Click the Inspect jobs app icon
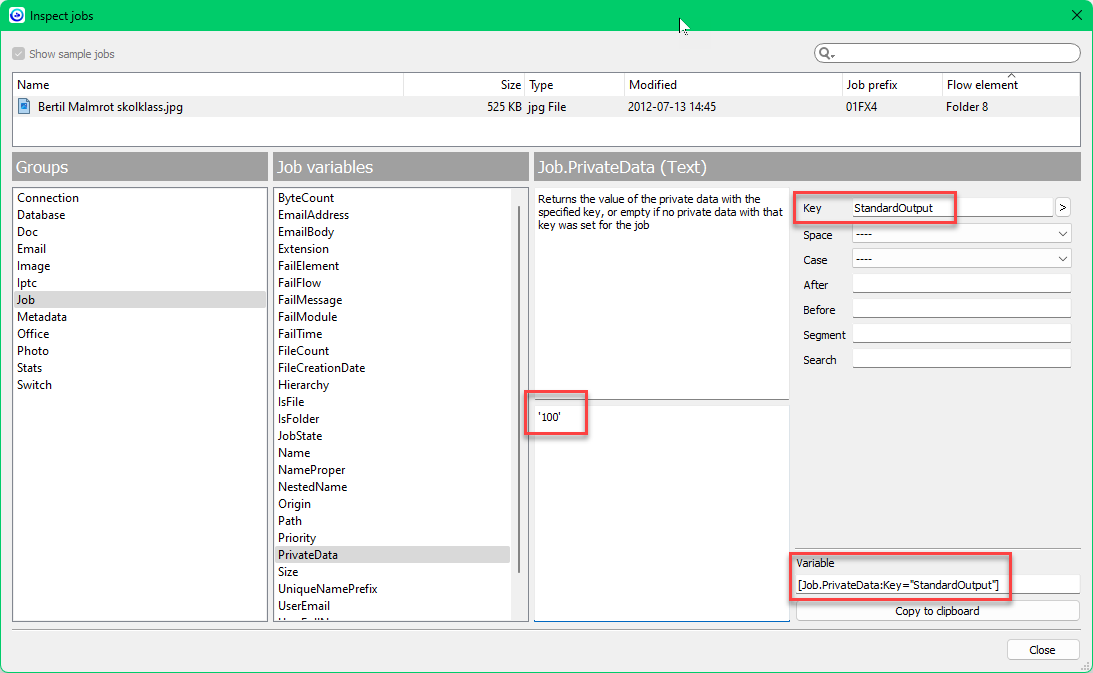The image size is (1093, 673). [x=16, y=15]
